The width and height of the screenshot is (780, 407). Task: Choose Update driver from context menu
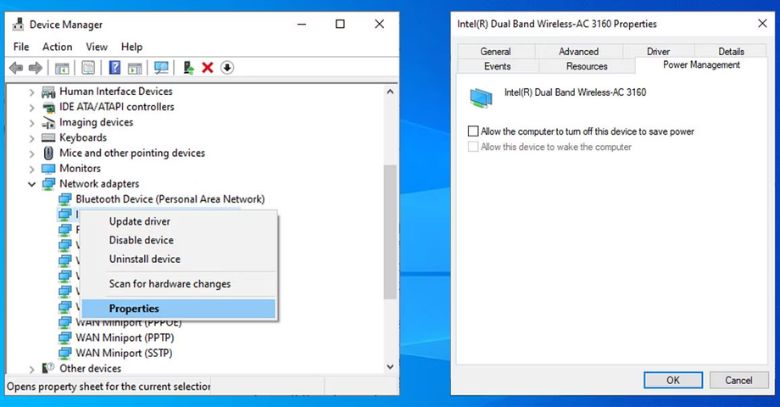click(x=178, y=221)
